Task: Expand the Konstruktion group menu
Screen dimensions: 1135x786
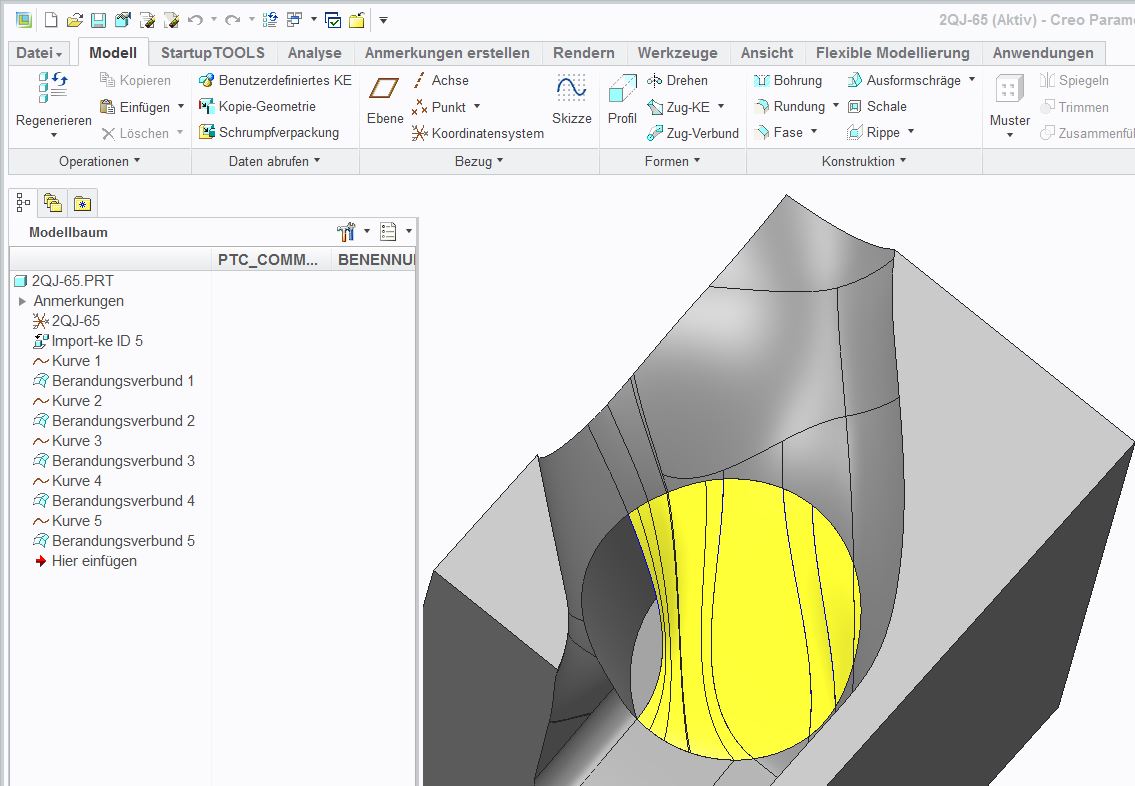Action: [x=864, y=161]
